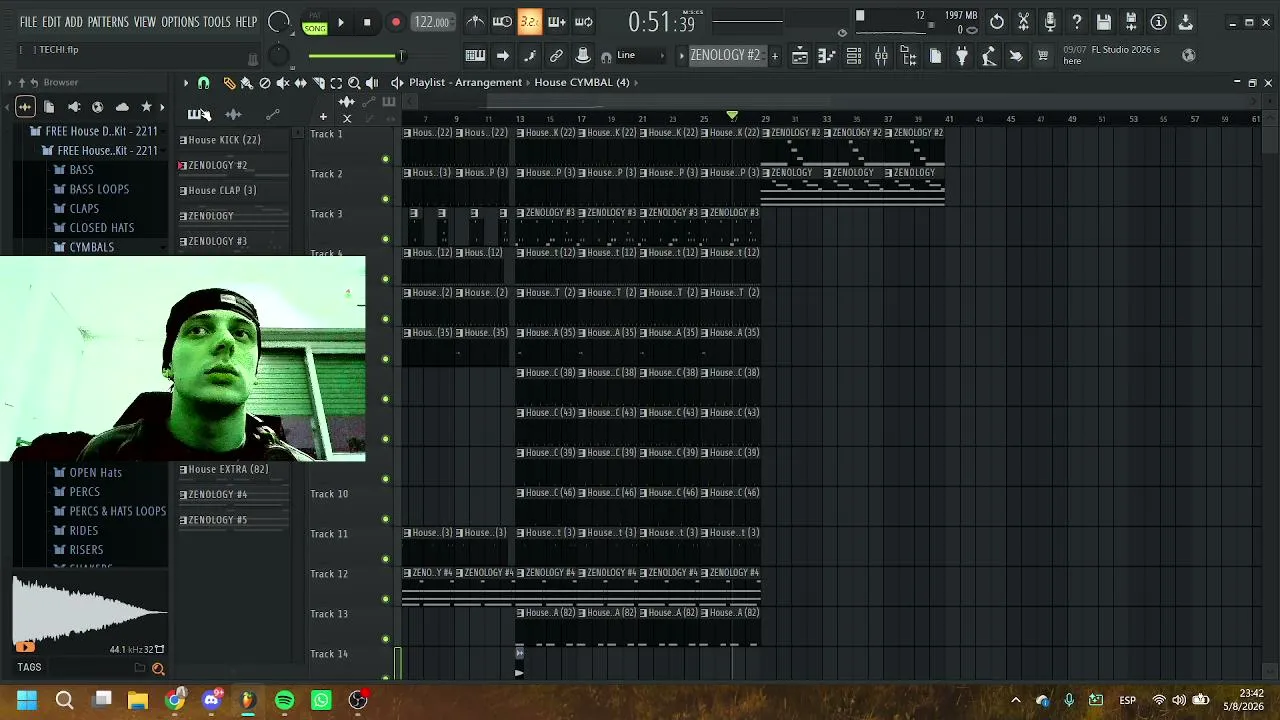Click the render/export audio icon

pyautogui.click(x=1131, y=22)
